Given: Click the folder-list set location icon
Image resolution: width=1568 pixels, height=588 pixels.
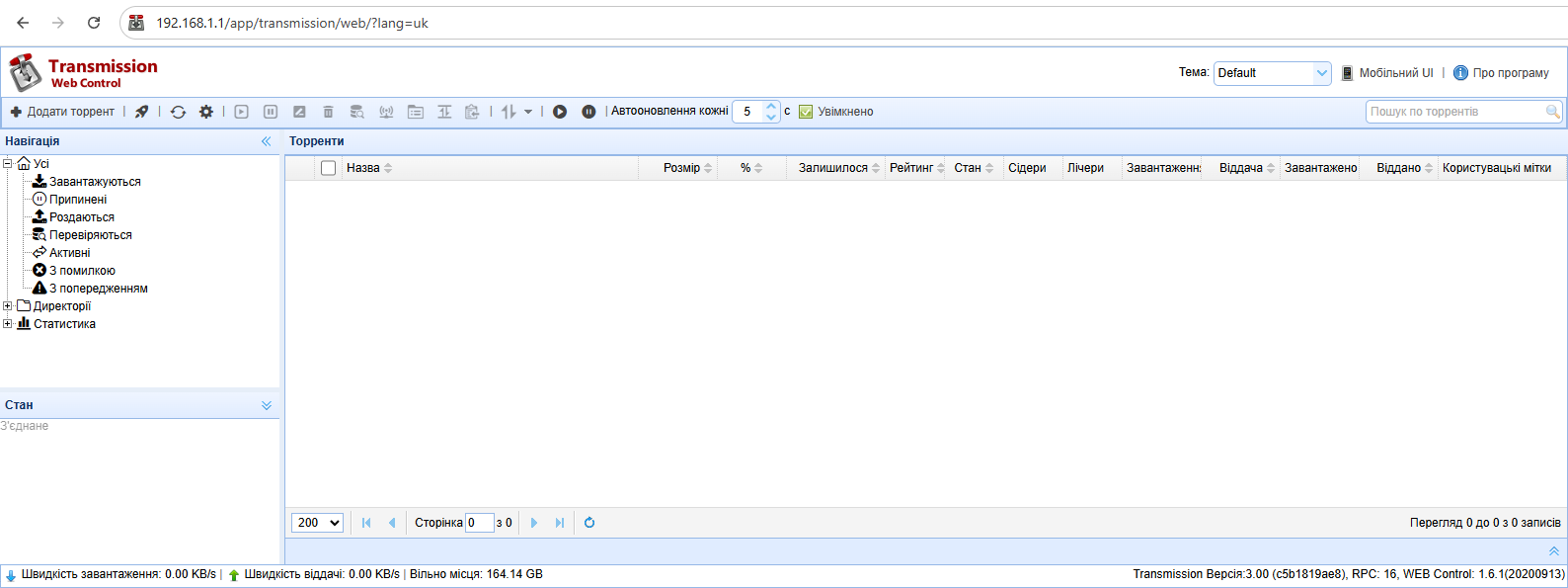Looking at the screenshot, I should (x=416, y=112).
